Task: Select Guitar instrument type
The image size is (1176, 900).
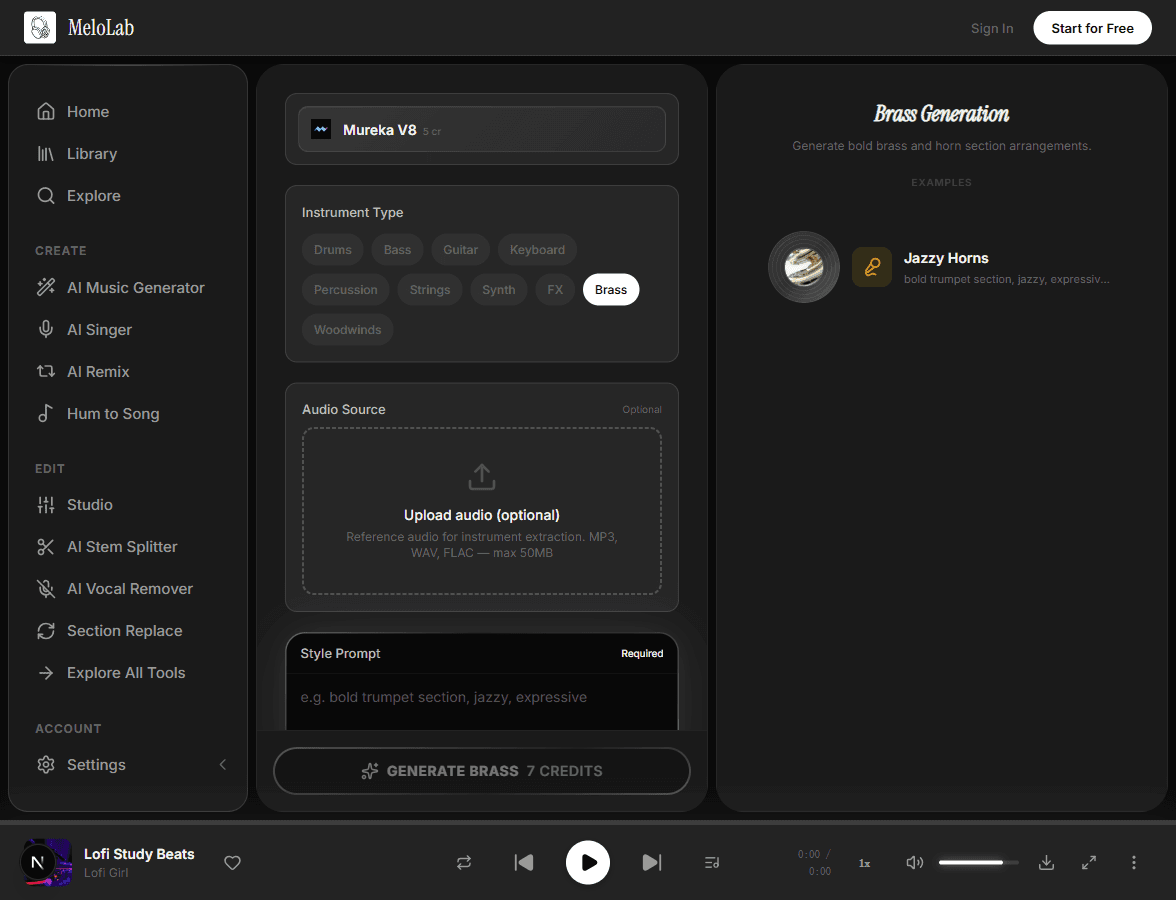Action: tap(460, 250)
